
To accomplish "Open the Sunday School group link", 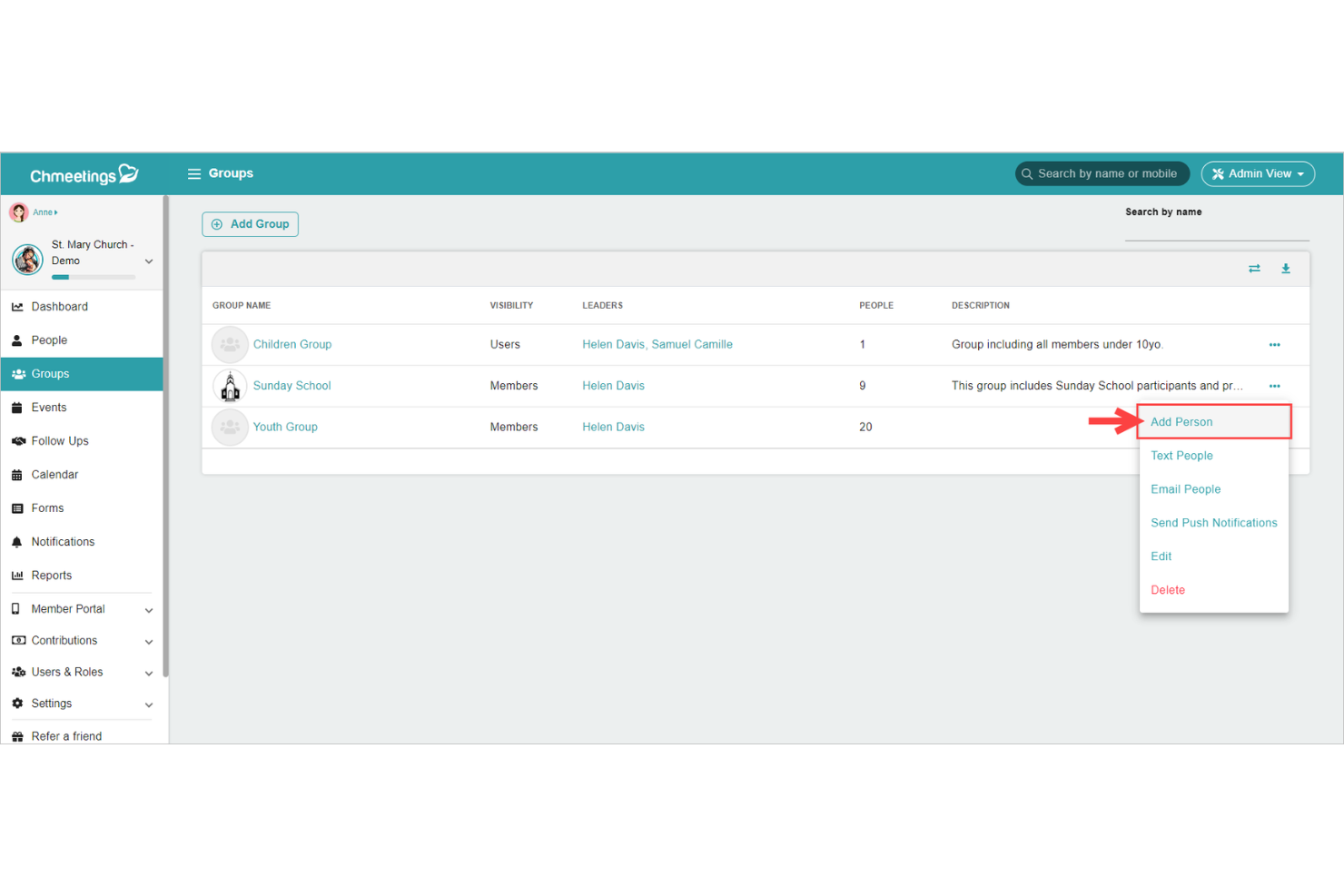I will click(x=292, y=385).
